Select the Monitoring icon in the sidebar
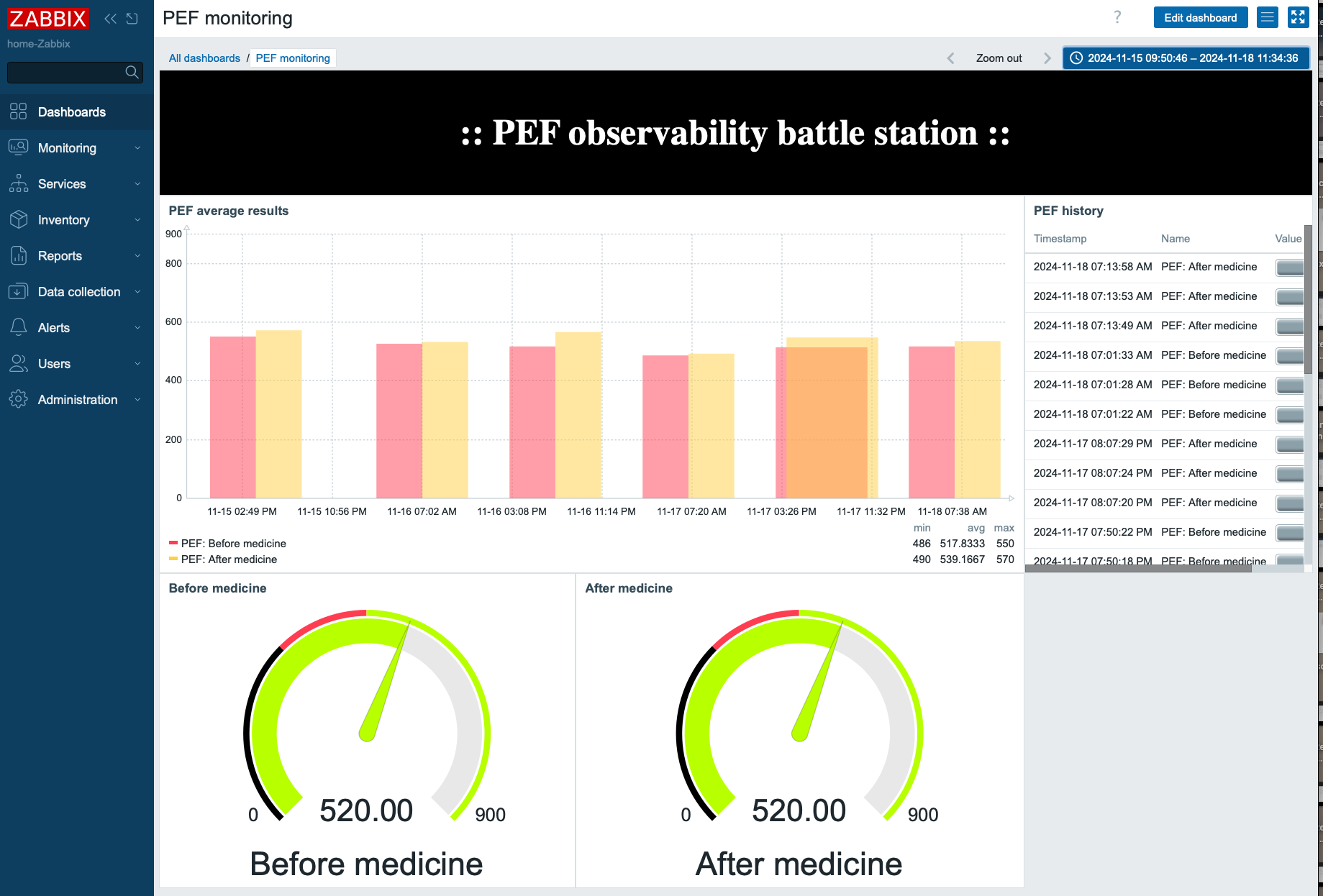 click(x=18, y=147)
